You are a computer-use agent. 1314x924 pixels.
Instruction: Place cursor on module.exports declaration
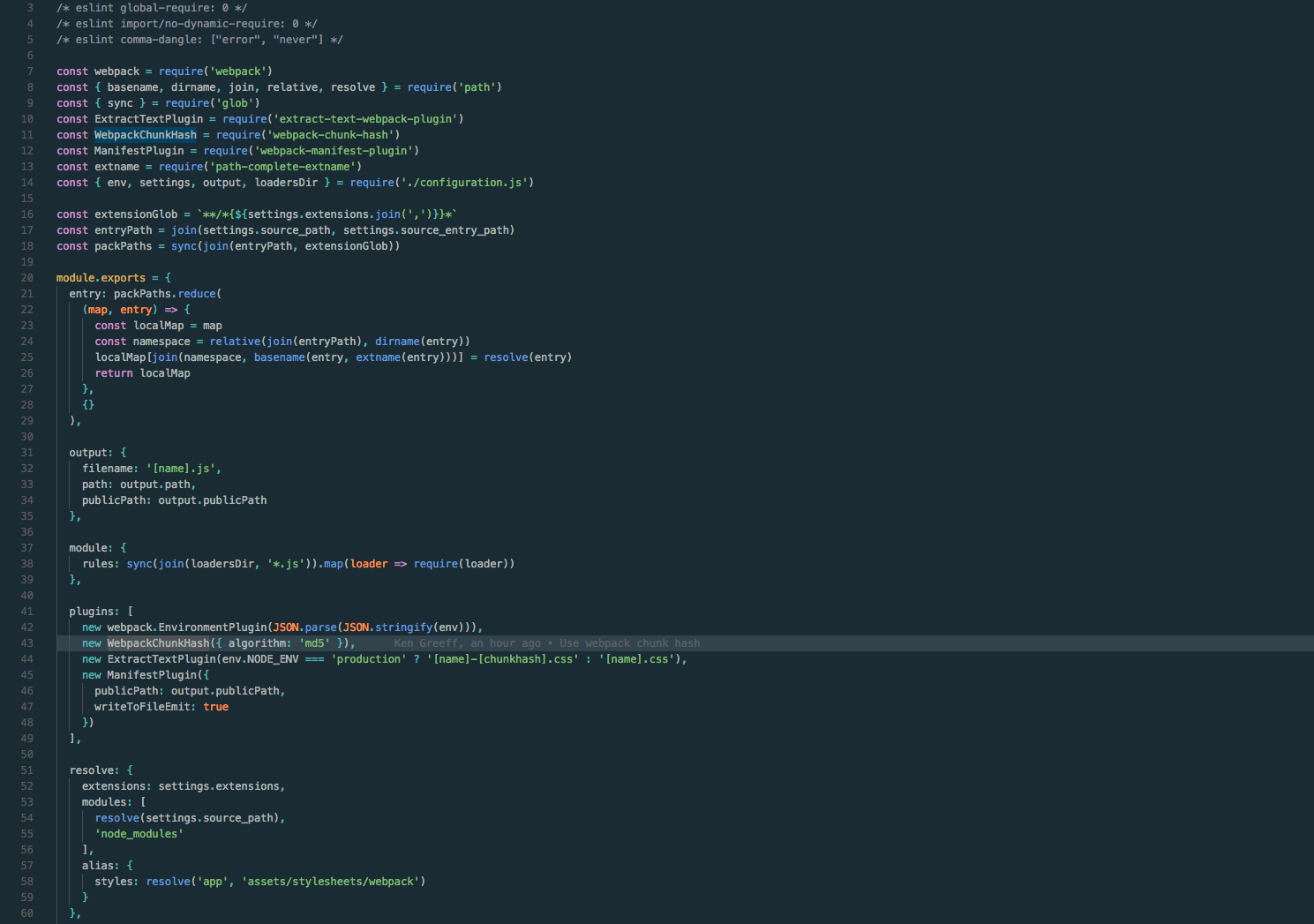[100, 277]
